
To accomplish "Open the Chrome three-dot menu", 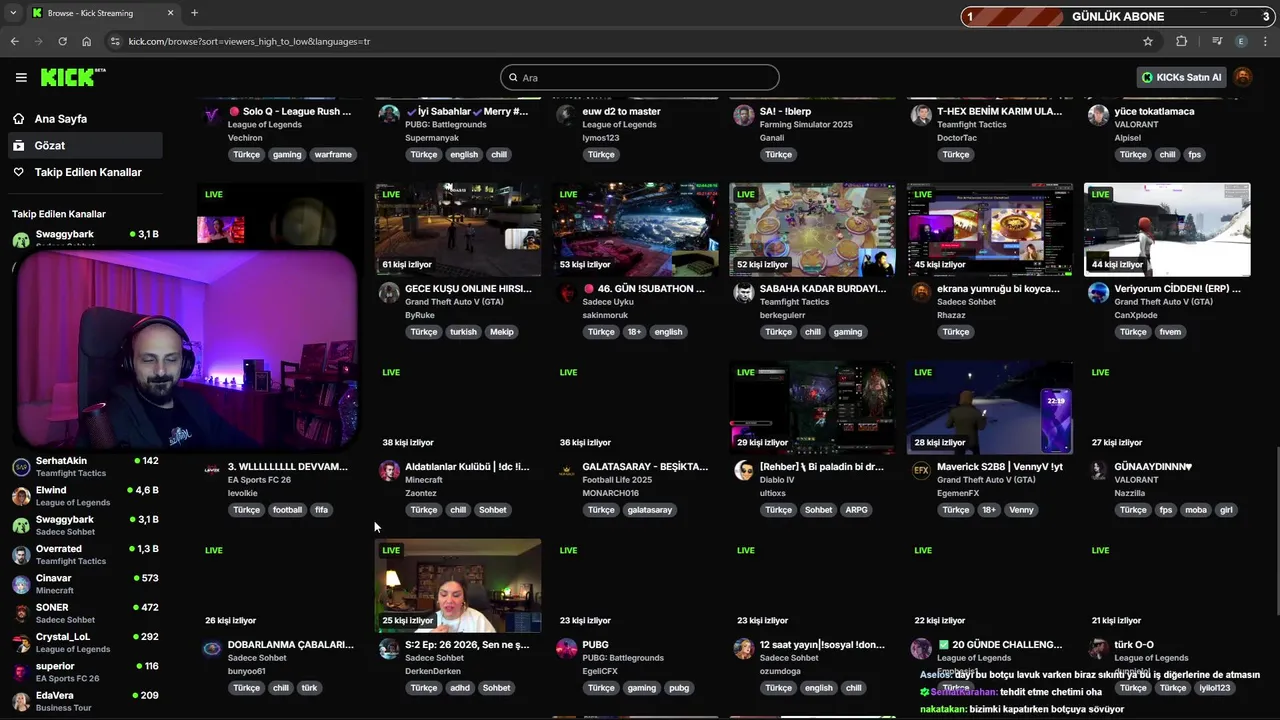I will pyautogui.click(x=1266, y=41).
